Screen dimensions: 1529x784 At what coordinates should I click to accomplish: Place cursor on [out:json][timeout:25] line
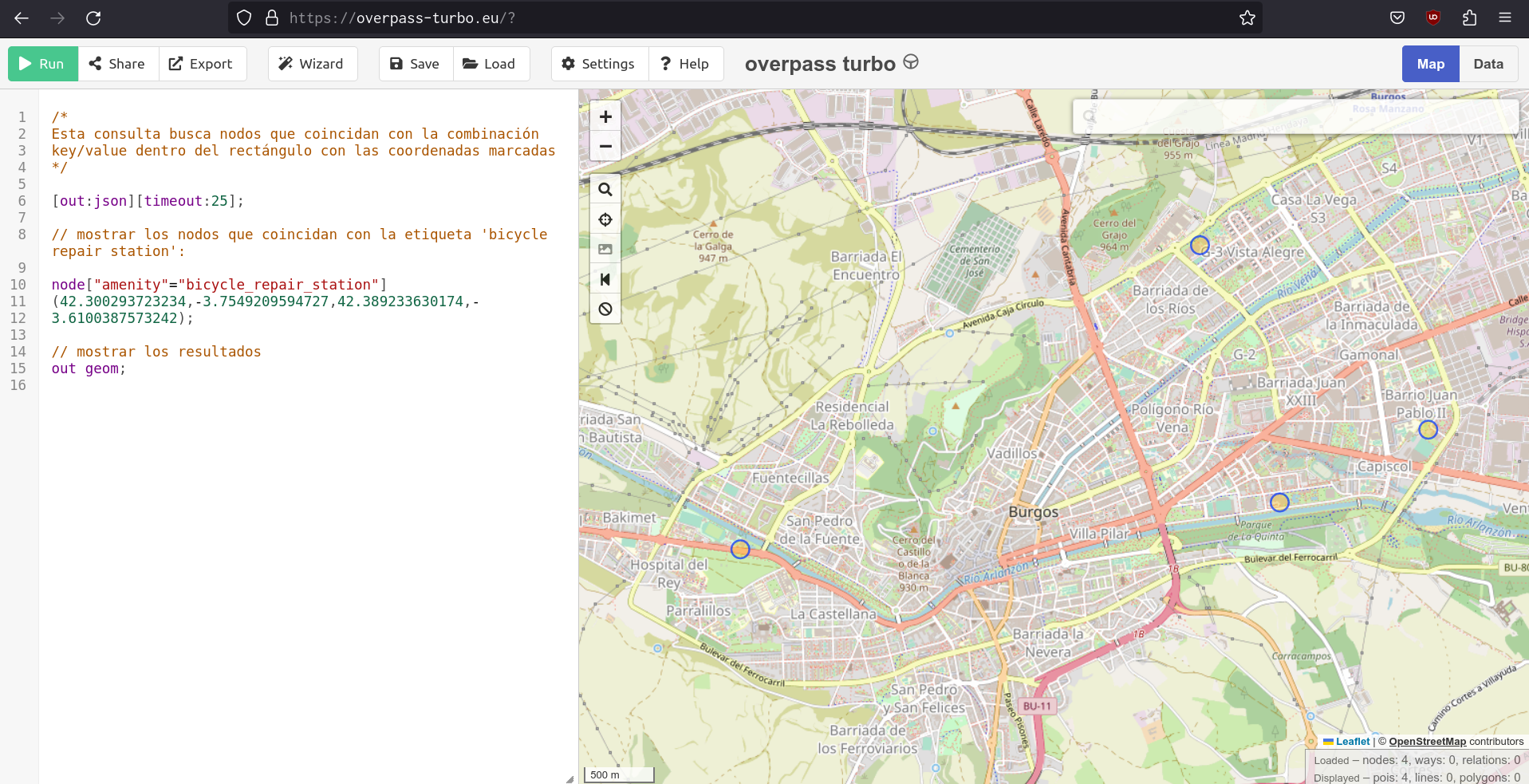click(148, 201)
